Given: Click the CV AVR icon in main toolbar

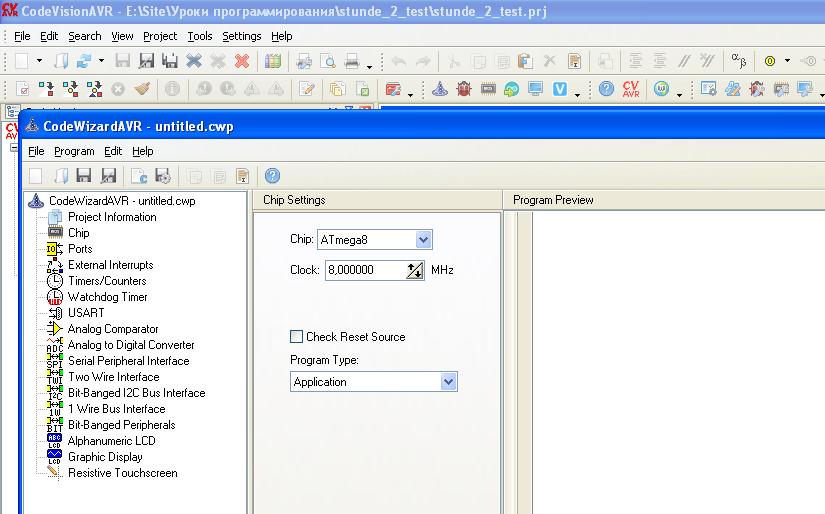Looking at the screenshot, I should 631,89.
